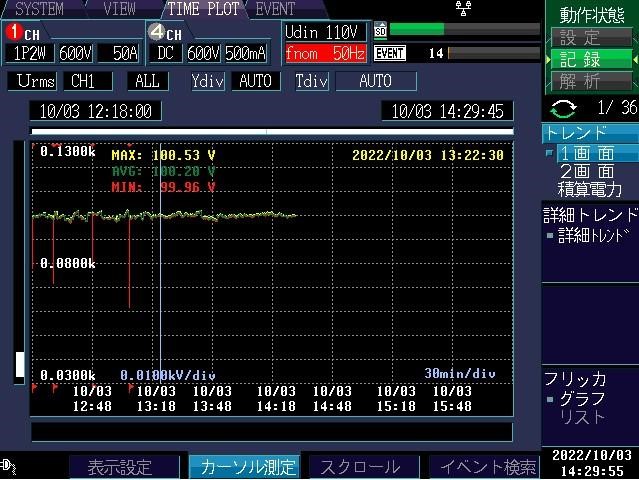Select the トレンド menu header
639x480 pixels.
click(590, 133)
